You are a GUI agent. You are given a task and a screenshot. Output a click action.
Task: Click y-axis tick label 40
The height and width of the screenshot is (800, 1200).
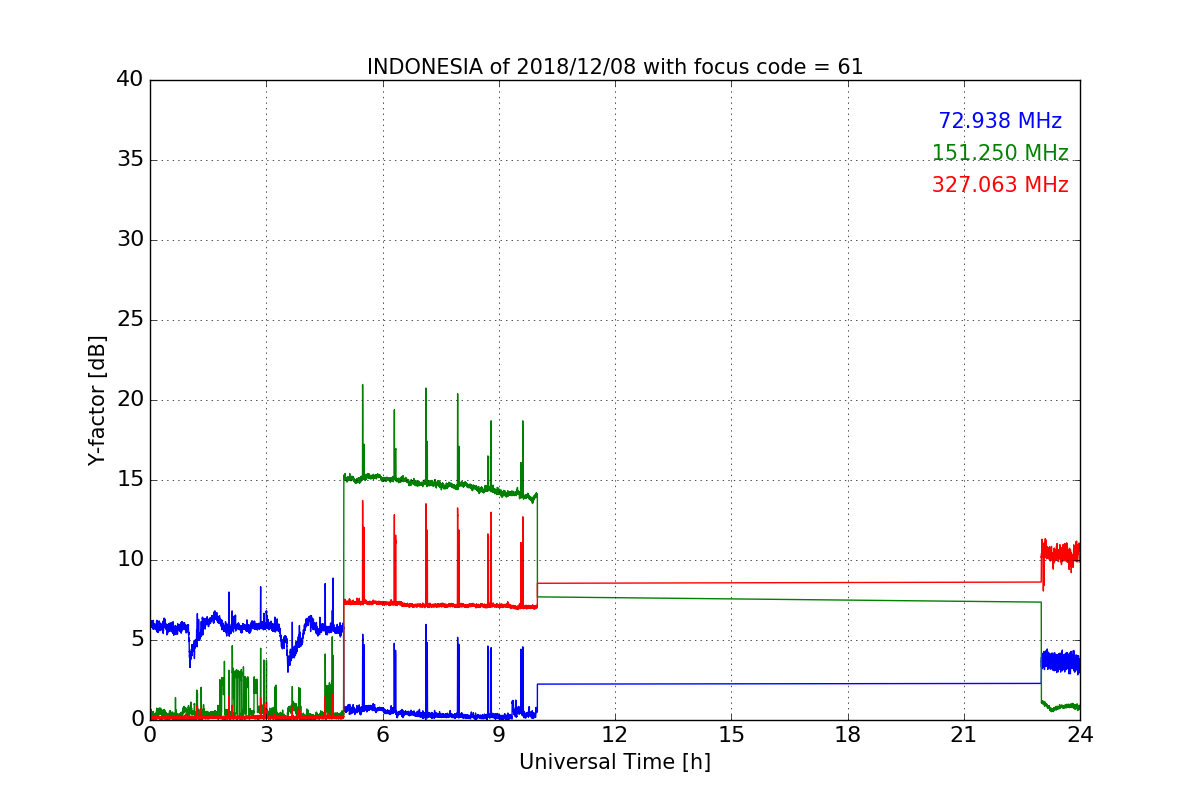pos(130,80)
